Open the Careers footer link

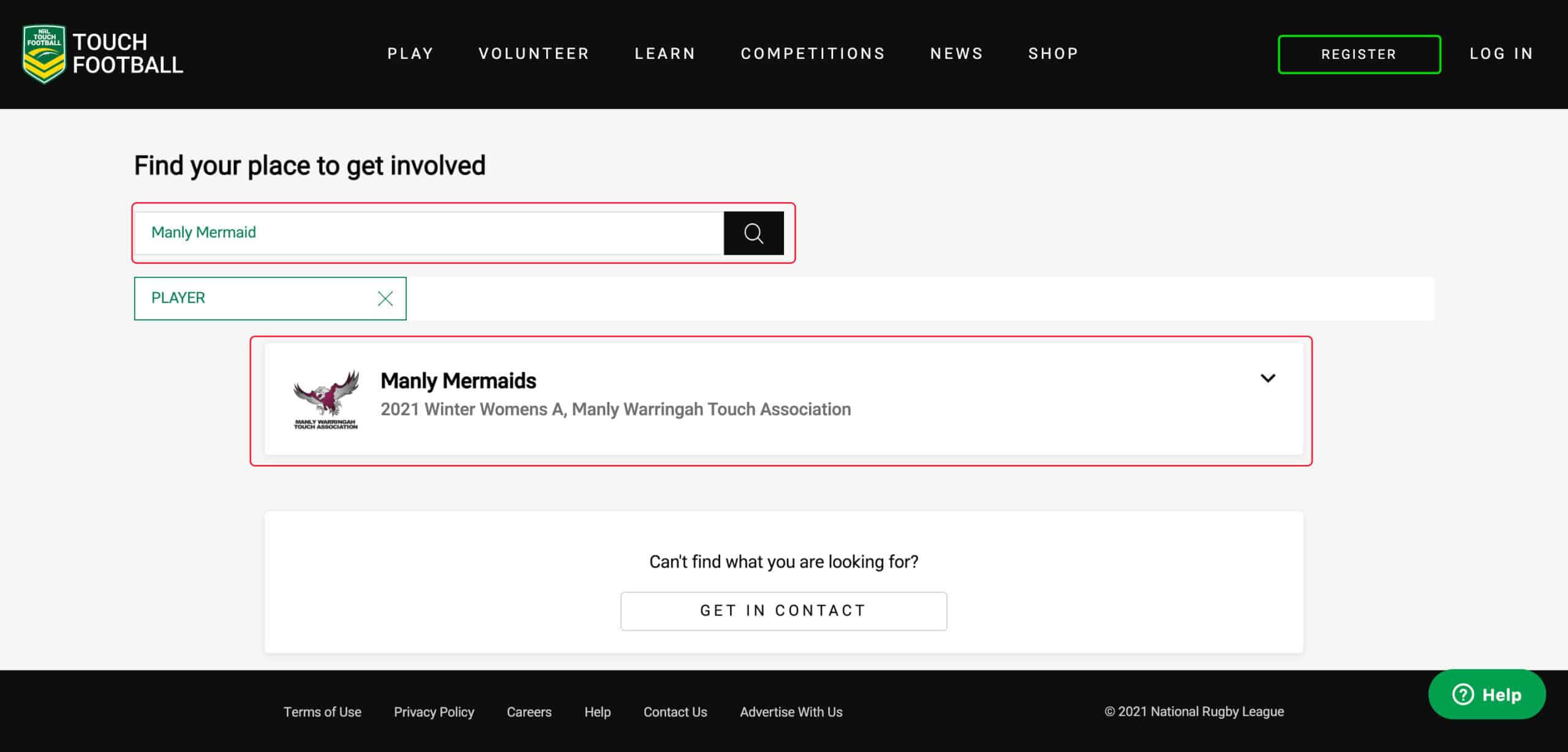[x=529, y=712]
